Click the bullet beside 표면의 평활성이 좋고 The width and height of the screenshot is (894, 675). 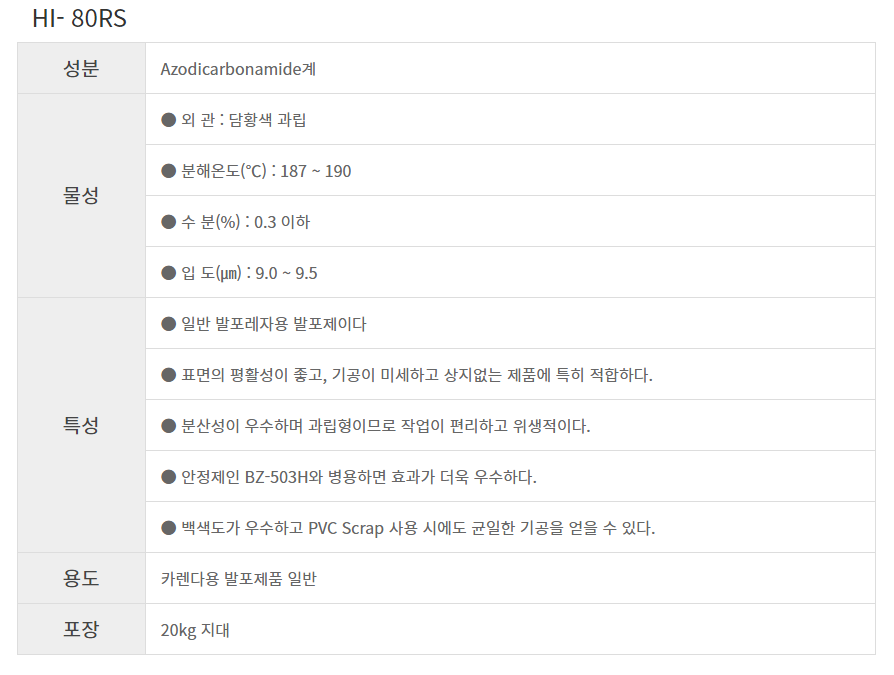(168, 375)
